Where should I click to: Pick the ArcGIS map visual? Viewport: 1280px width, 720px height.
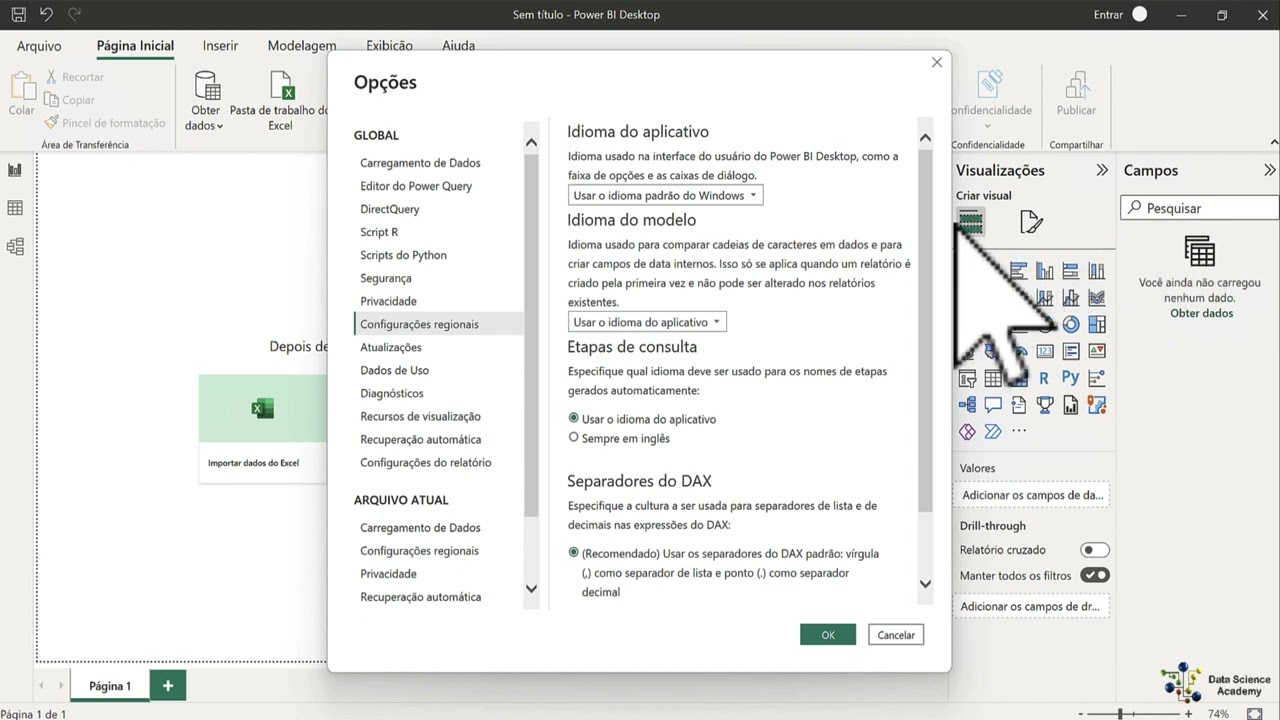pyautogui.click(x=1097, y=405)
